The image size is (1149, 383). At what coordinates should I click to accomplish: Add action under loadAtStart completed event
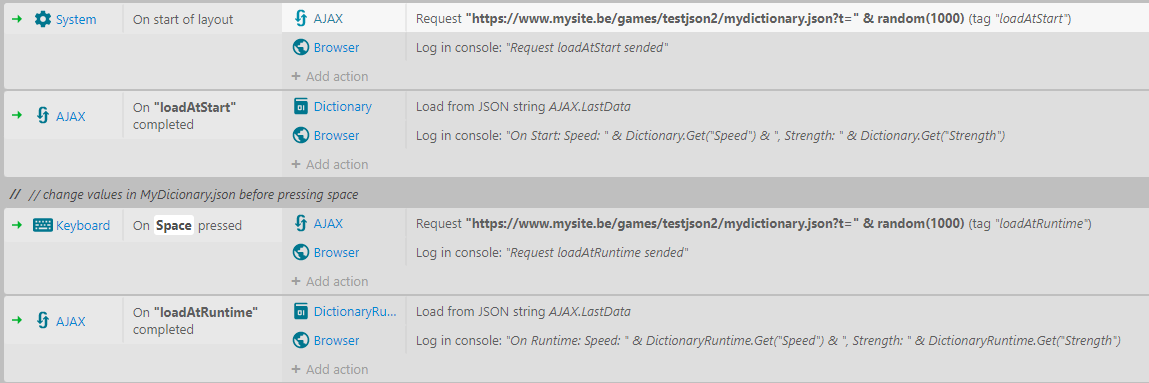(x=330, y=164)
